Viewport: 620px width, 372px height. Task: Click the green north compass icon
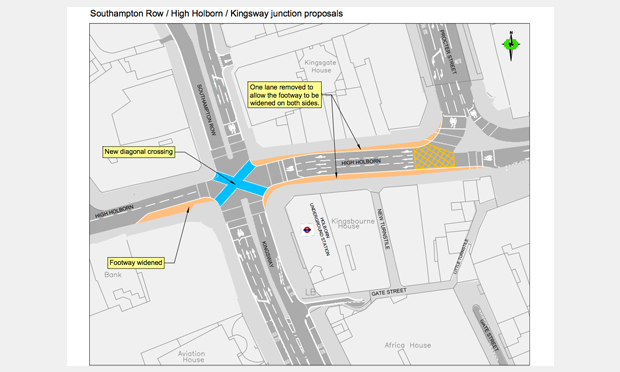click(x=511, y=45)
